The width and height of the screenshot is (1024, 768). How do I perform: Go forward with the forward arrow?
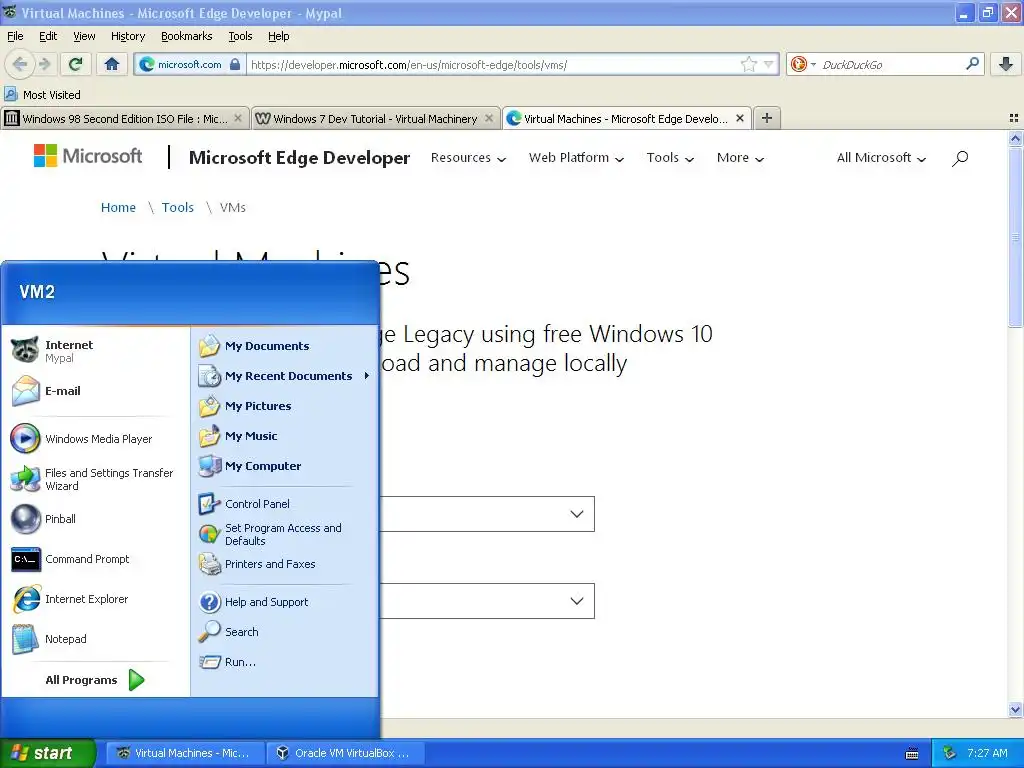click(44, 64)
